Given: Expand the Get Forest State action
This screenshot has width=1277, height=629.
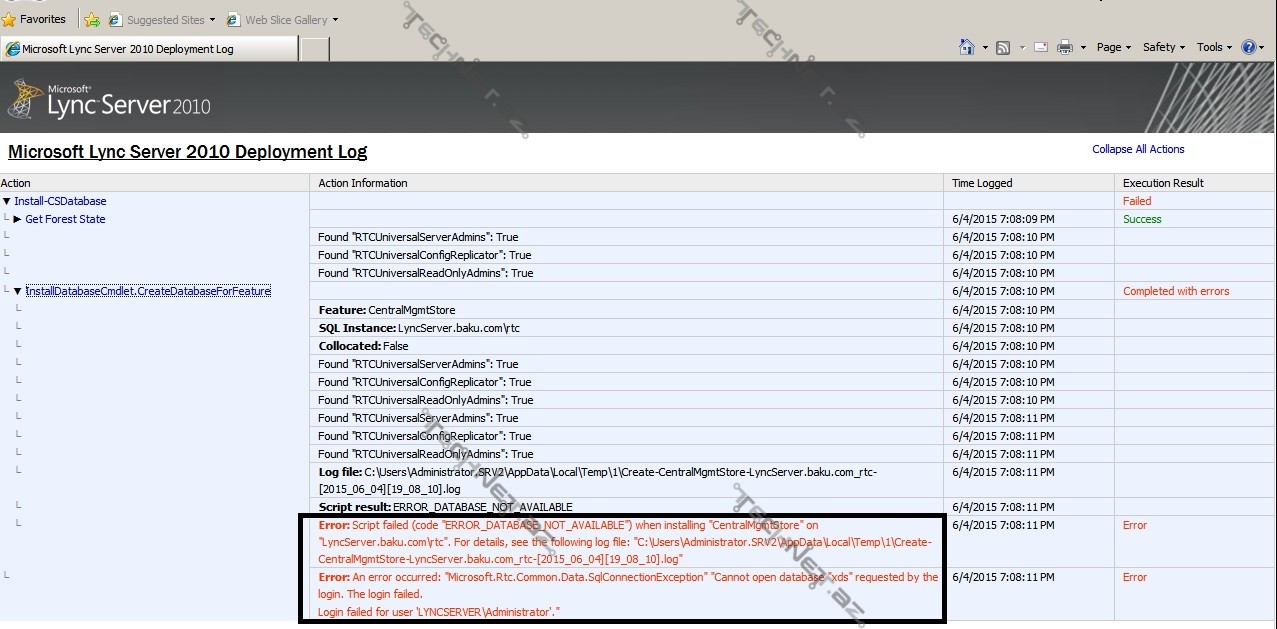Looking at the screenshot, I should [18, 219].
